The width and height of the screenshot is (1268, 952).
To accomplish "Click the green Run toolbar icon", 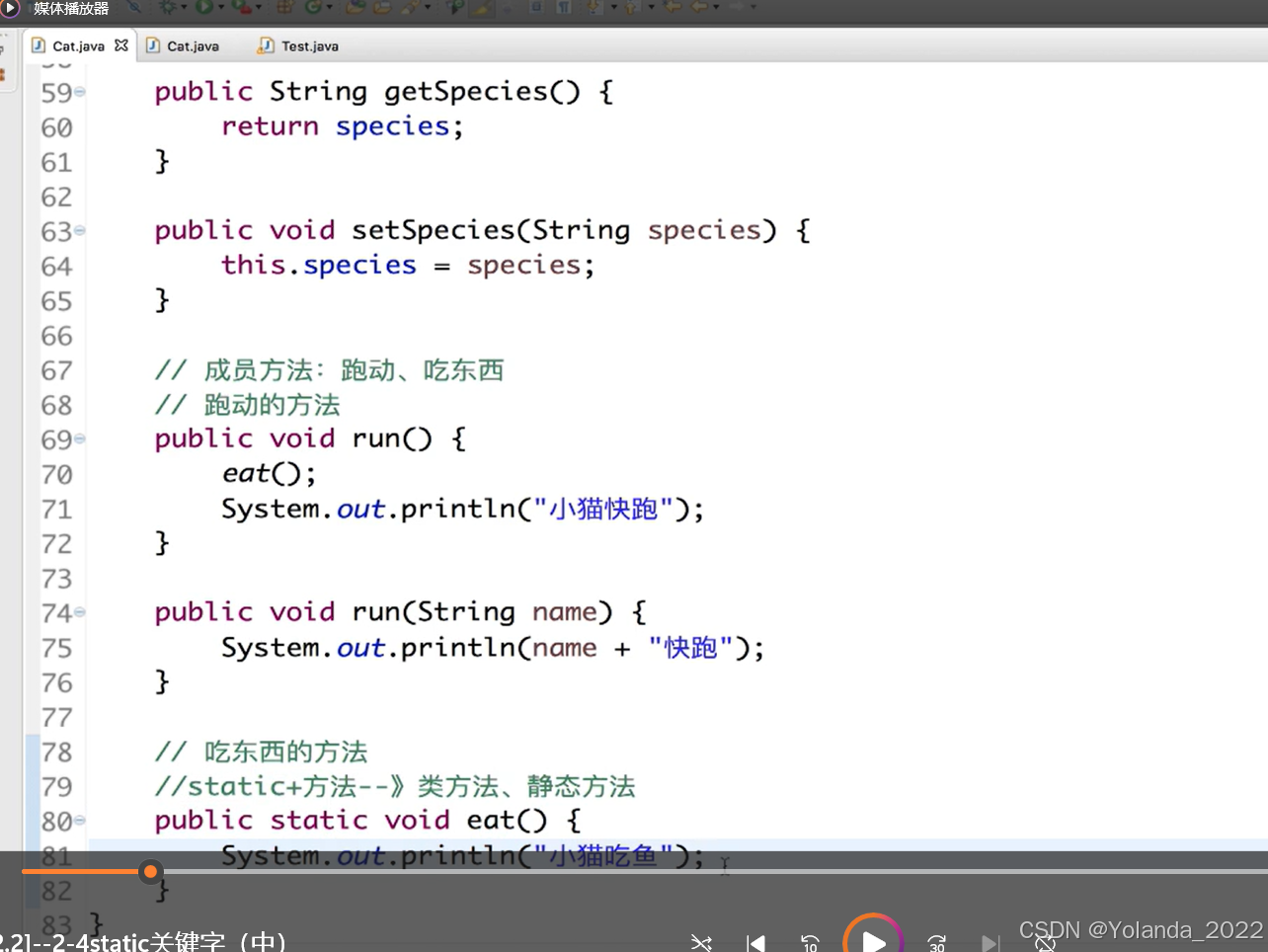I will (x=203, y=7).
